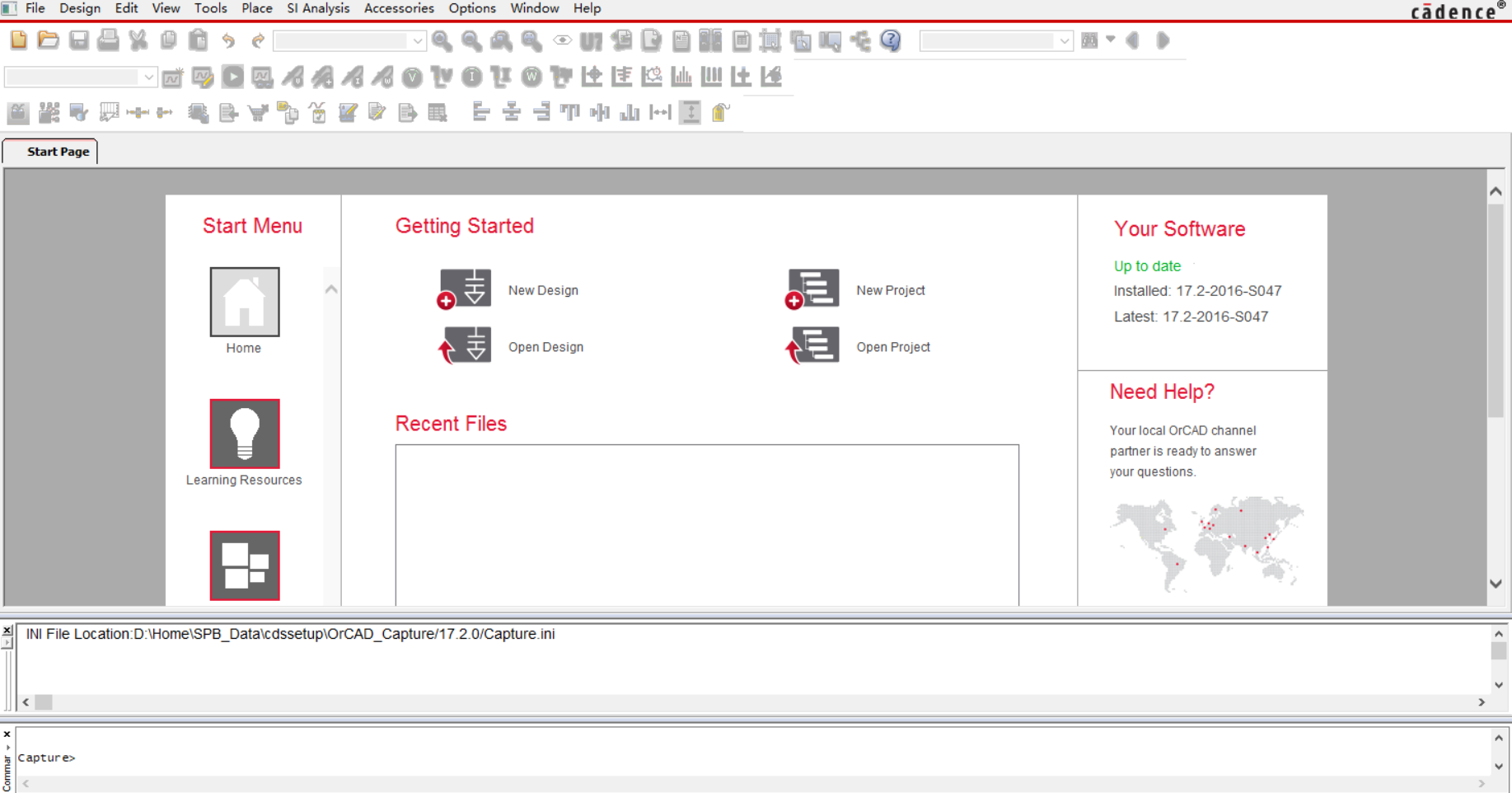Viewport: 1512px width, 793px height.
Task: Click the circled V voltage bias icon
Action: [x=412, y=77]
